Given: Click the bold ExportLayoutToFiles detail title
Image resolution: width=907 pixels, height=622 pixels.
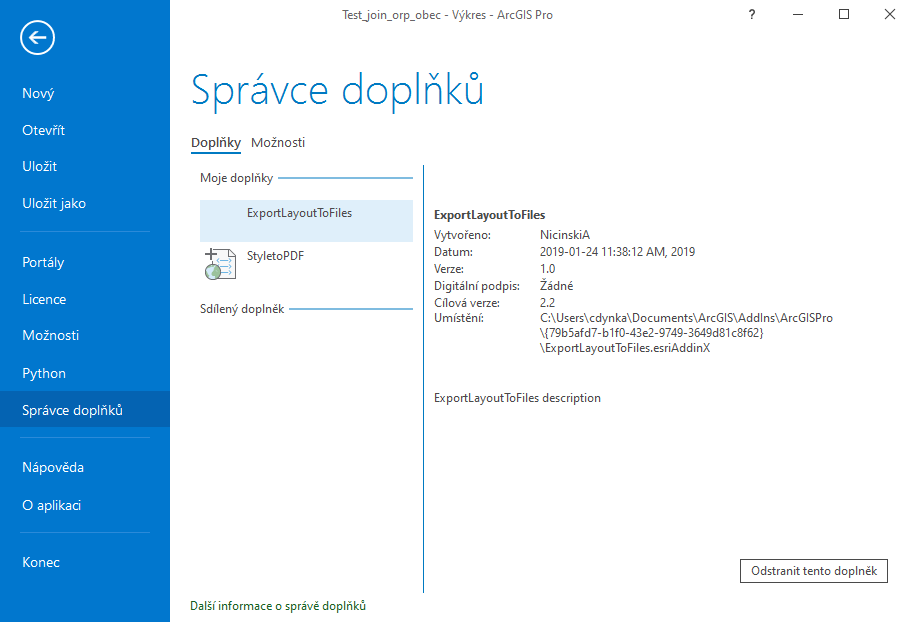Looking at the screenshot, I should (489, 215).
